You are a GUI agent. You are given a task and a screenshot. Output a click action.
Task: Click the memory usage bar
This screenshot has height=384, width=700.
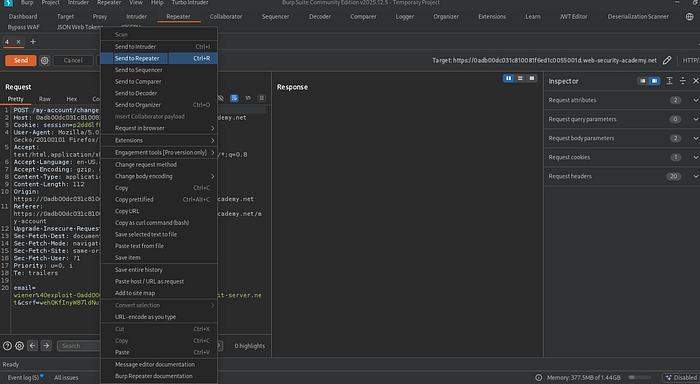[x=640, y=378]
